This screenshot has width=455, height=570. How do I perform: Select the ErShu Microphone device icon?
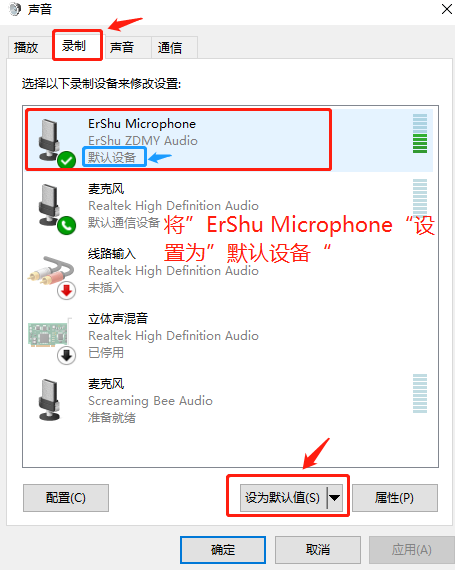coord(49,140)
